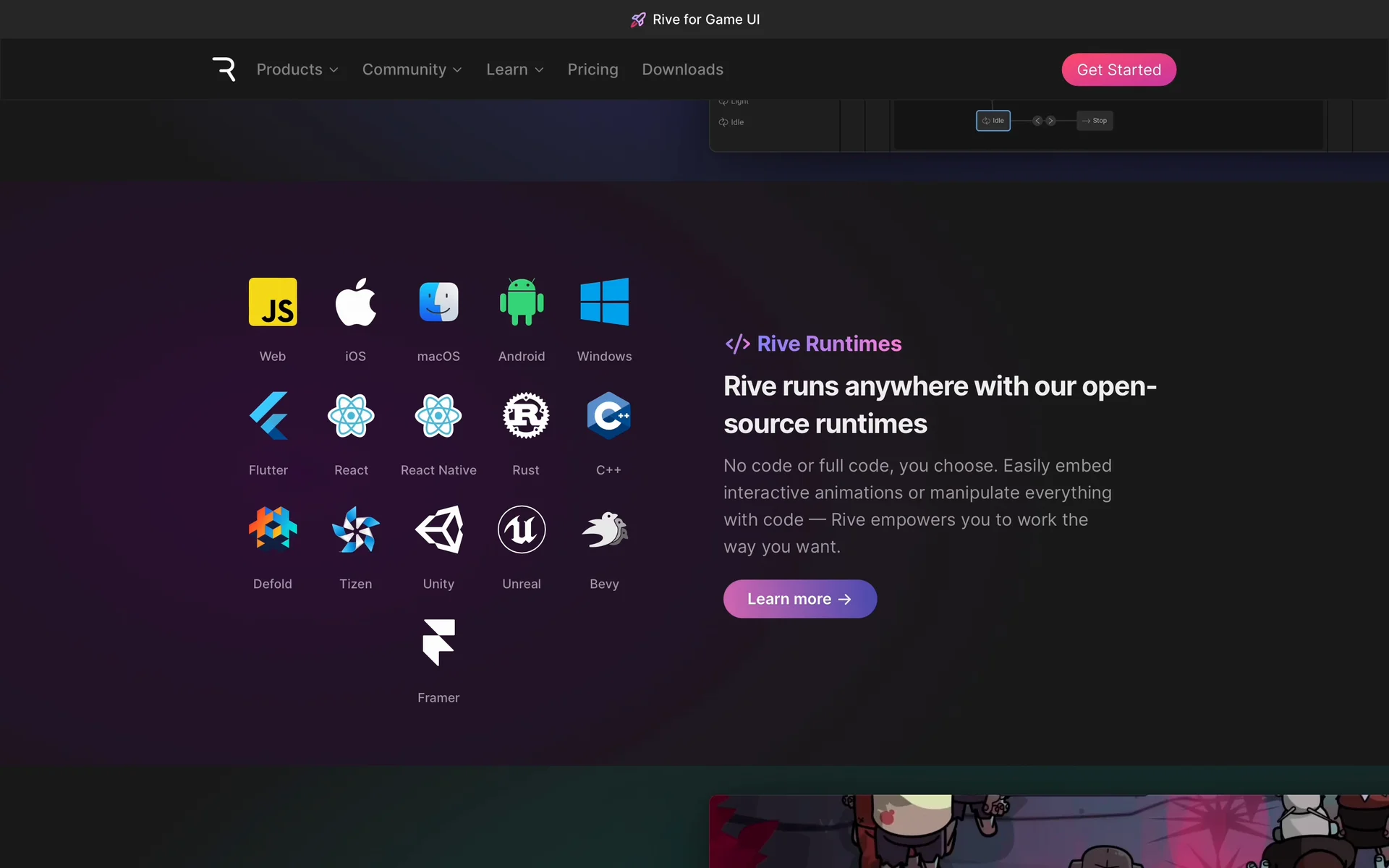Image resolution: width=1389 pixels, height=868 pixels.
Task: Open the Flutter runtime icon
Action: tap(268, 415)
